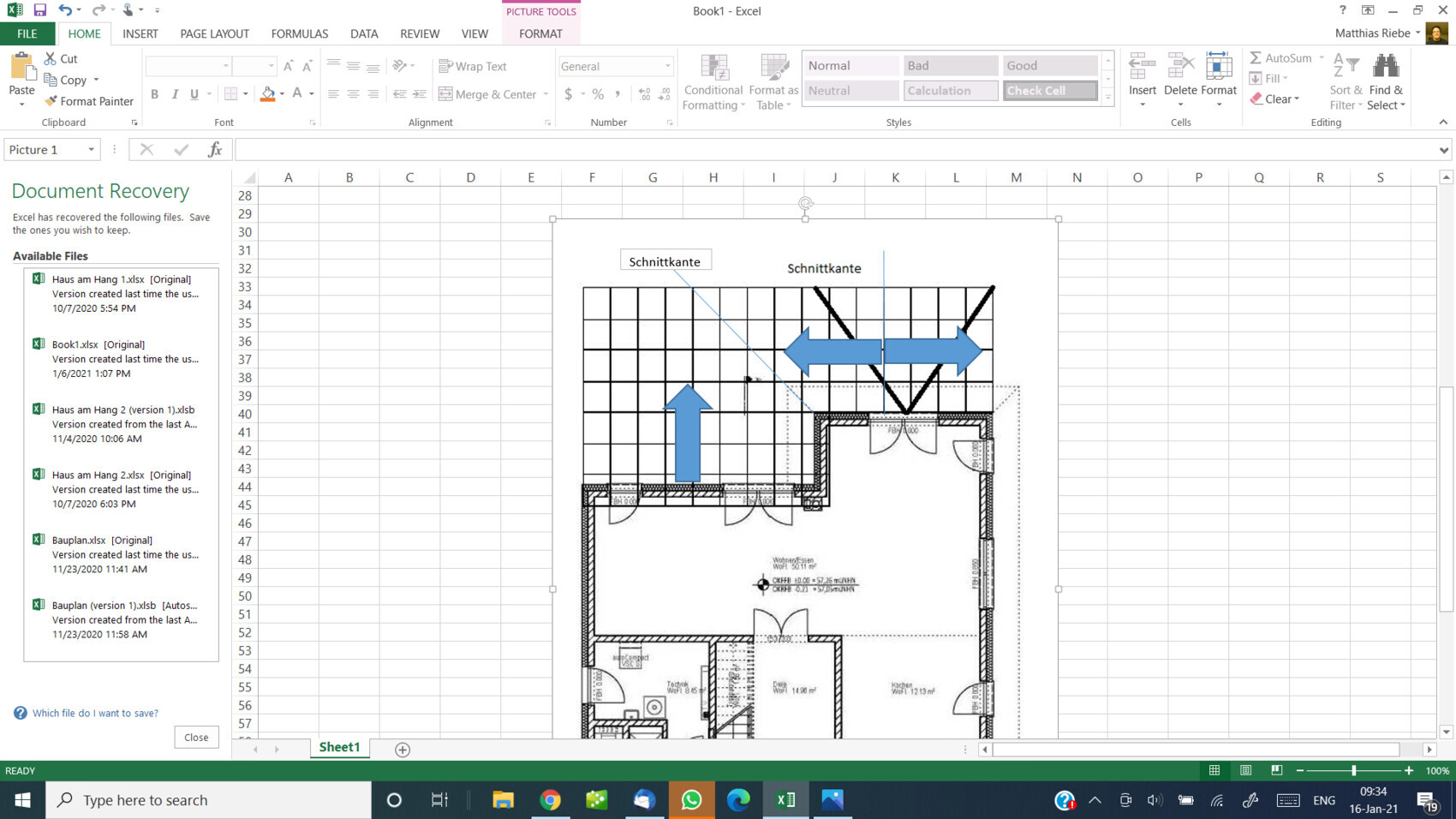Viewport: 1456px width, 819px height.
Task: Switch to Page Layout view
Action: coord(1245,770)
